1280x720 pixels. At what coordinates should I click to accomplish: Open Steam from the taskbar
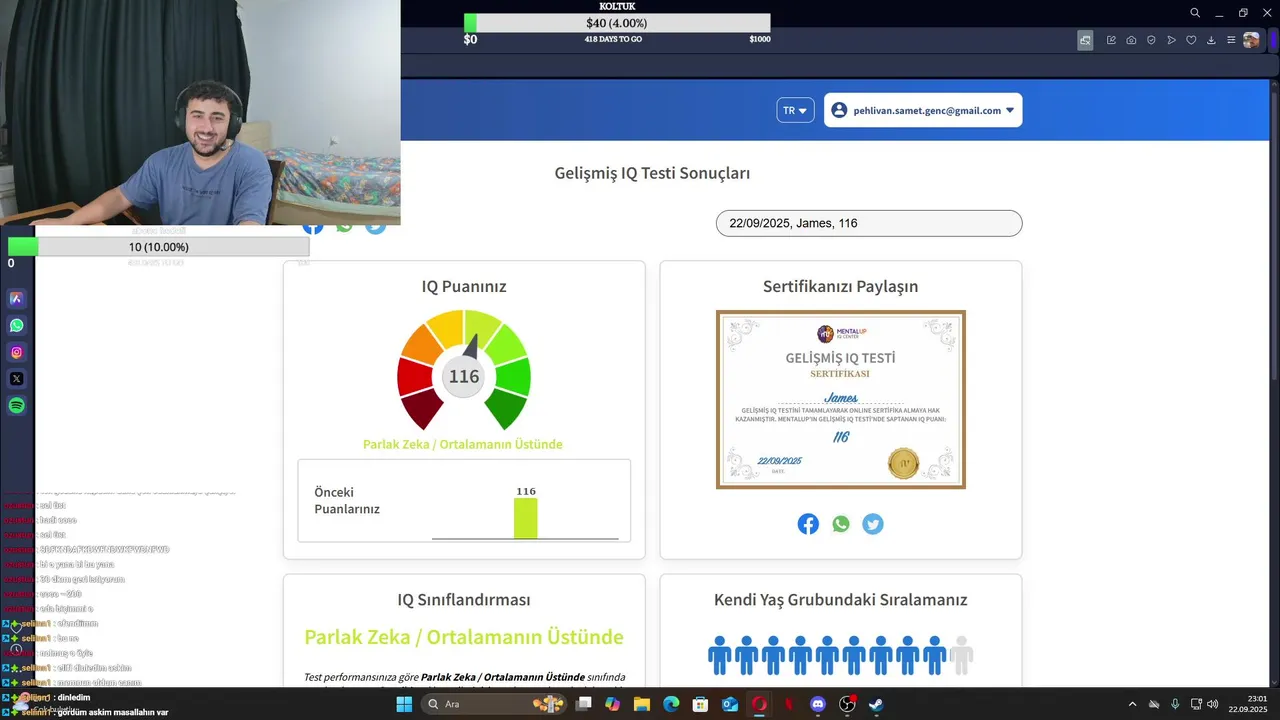point(876,704)
